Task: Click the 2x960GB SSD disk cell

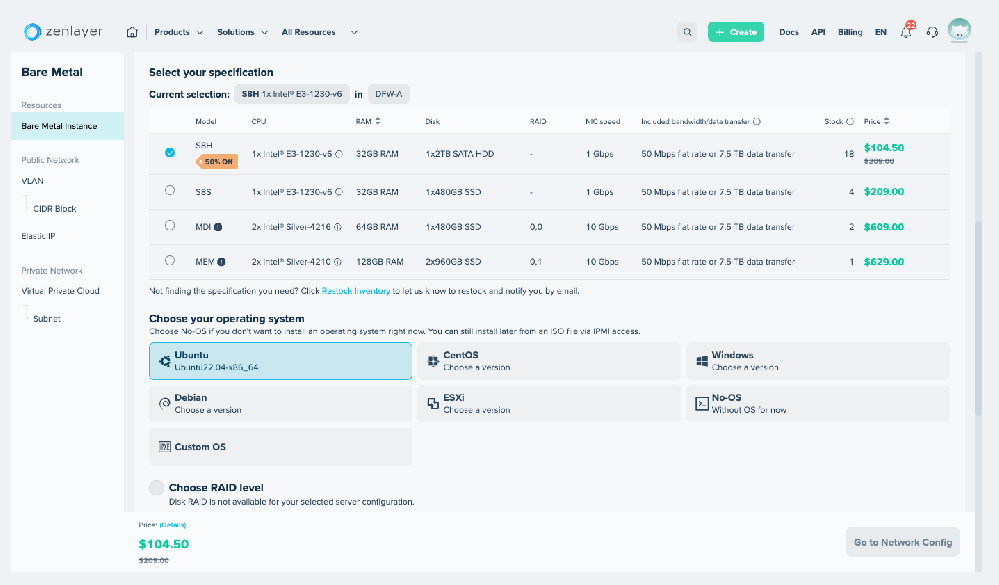Action: pyautogui.click(x=453, y=262)
